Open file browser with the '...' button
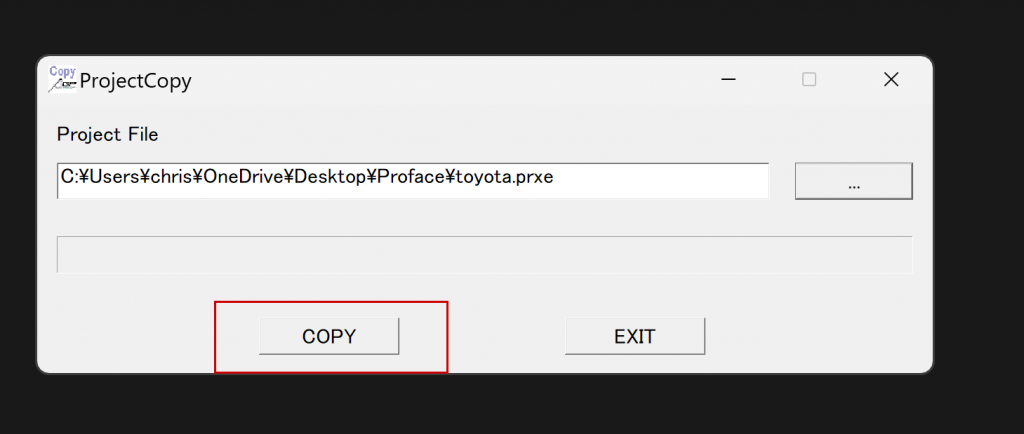1024x434 pixels. pos(853,182)
